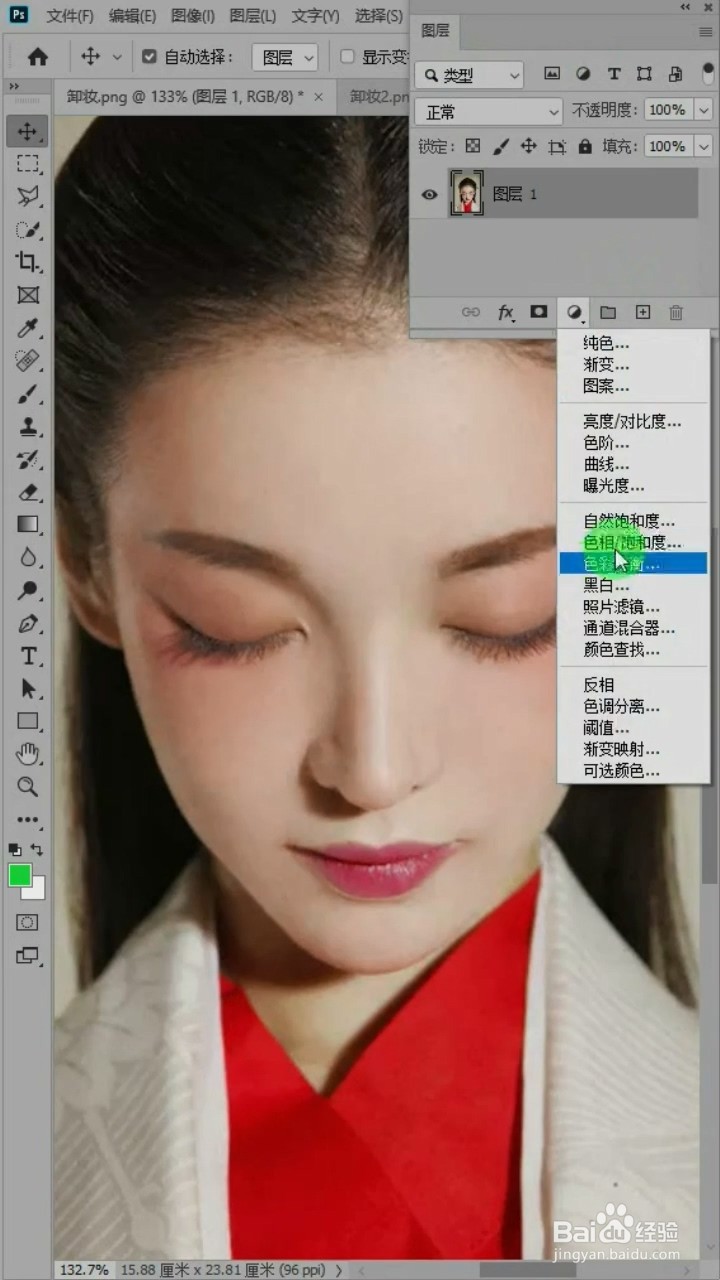This screenshot has width=720, height=1280.
Task: Select the Quick Selection tool
Action: 28,230
